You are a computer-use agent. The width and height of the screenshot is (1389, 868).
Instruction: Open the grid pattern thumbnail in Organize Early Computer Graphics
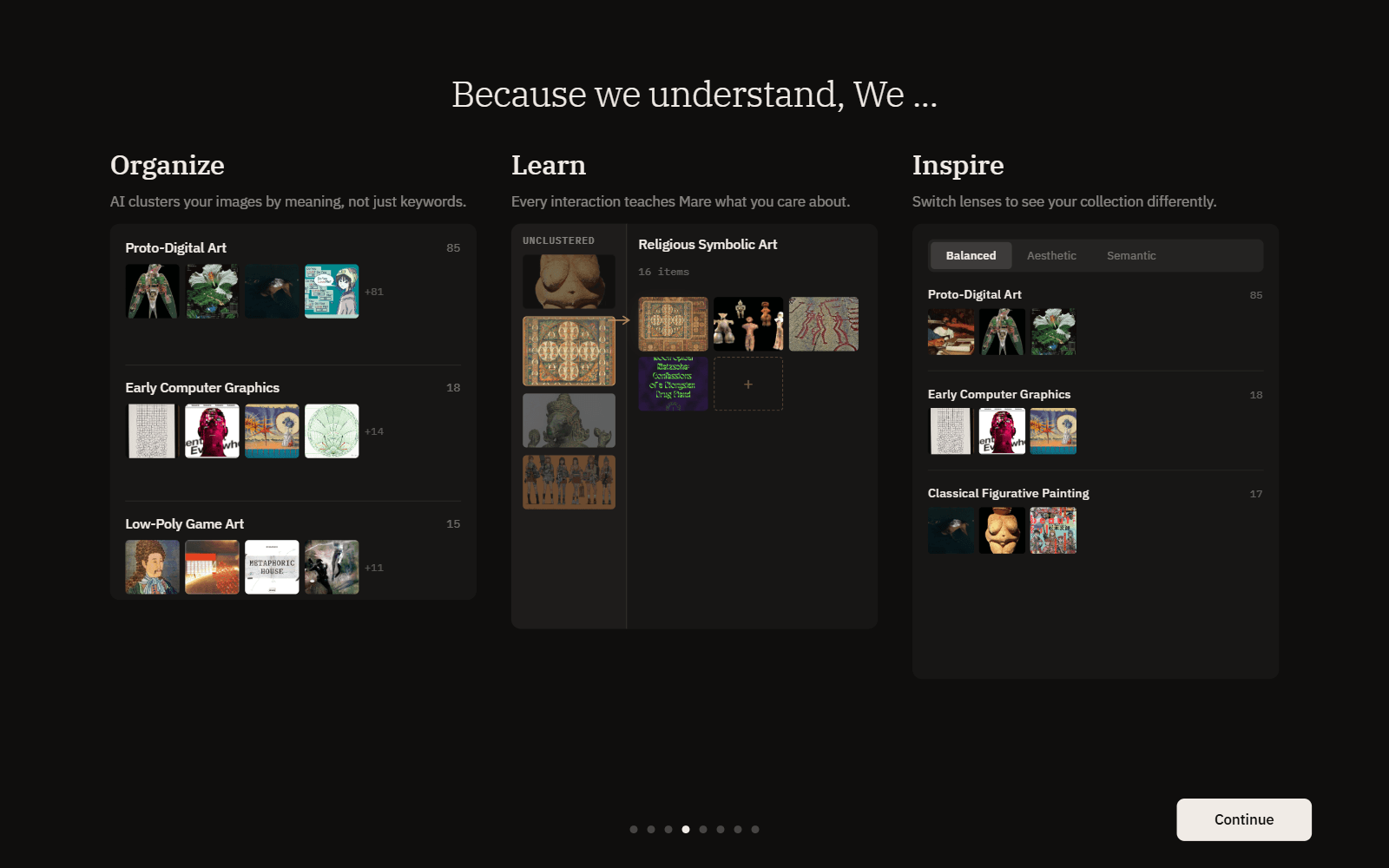point(152,431)
